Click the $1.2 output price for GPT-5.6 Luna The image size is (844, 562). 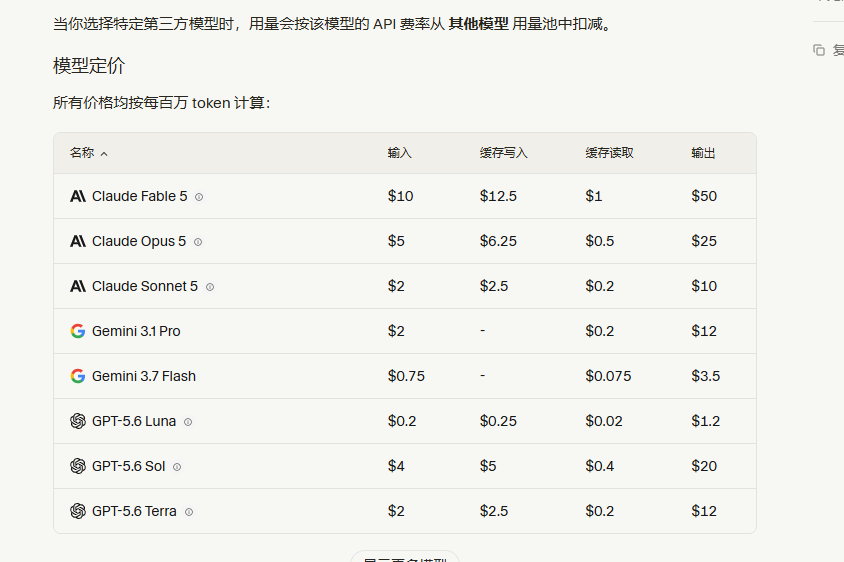coord(706,421)
